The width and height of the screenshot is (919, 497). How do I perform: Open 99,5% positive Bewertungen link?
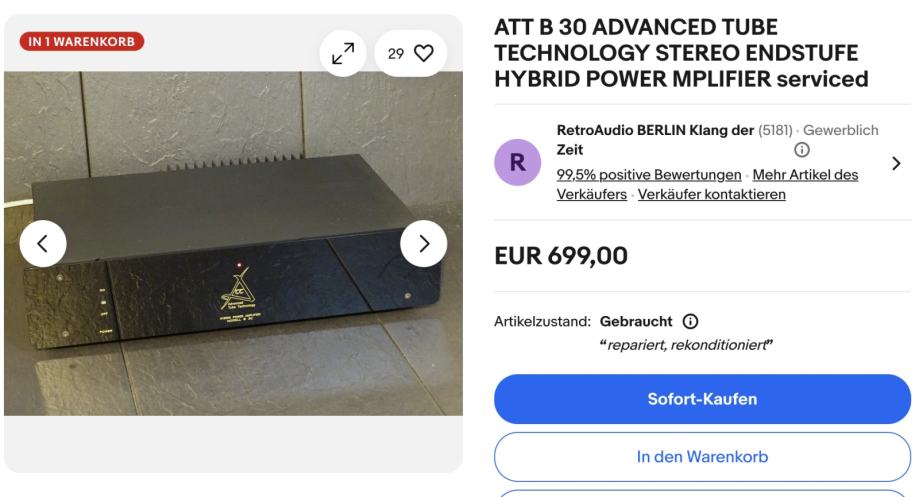tap(649, 175)
